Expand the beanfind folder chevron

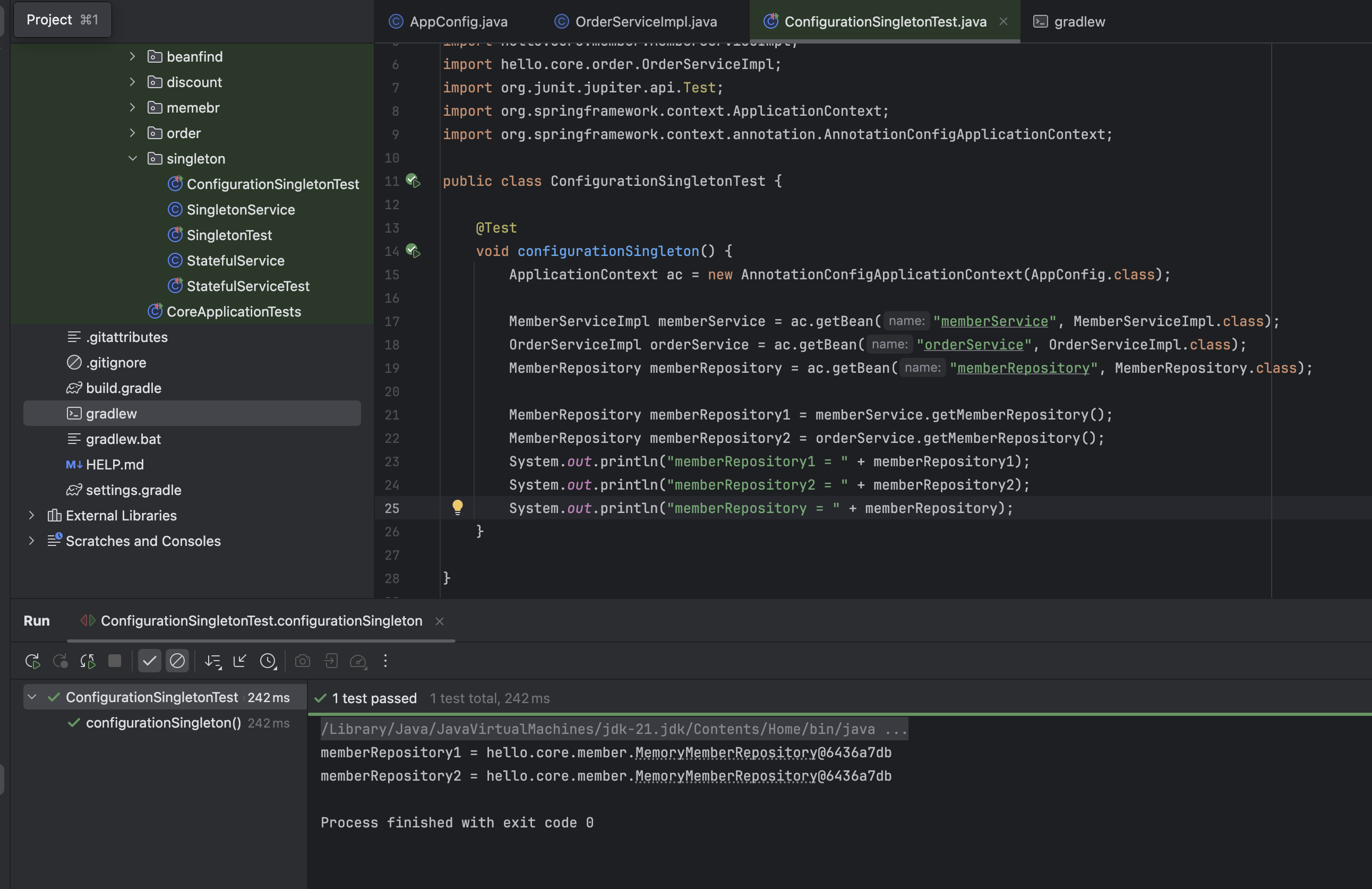133,56
